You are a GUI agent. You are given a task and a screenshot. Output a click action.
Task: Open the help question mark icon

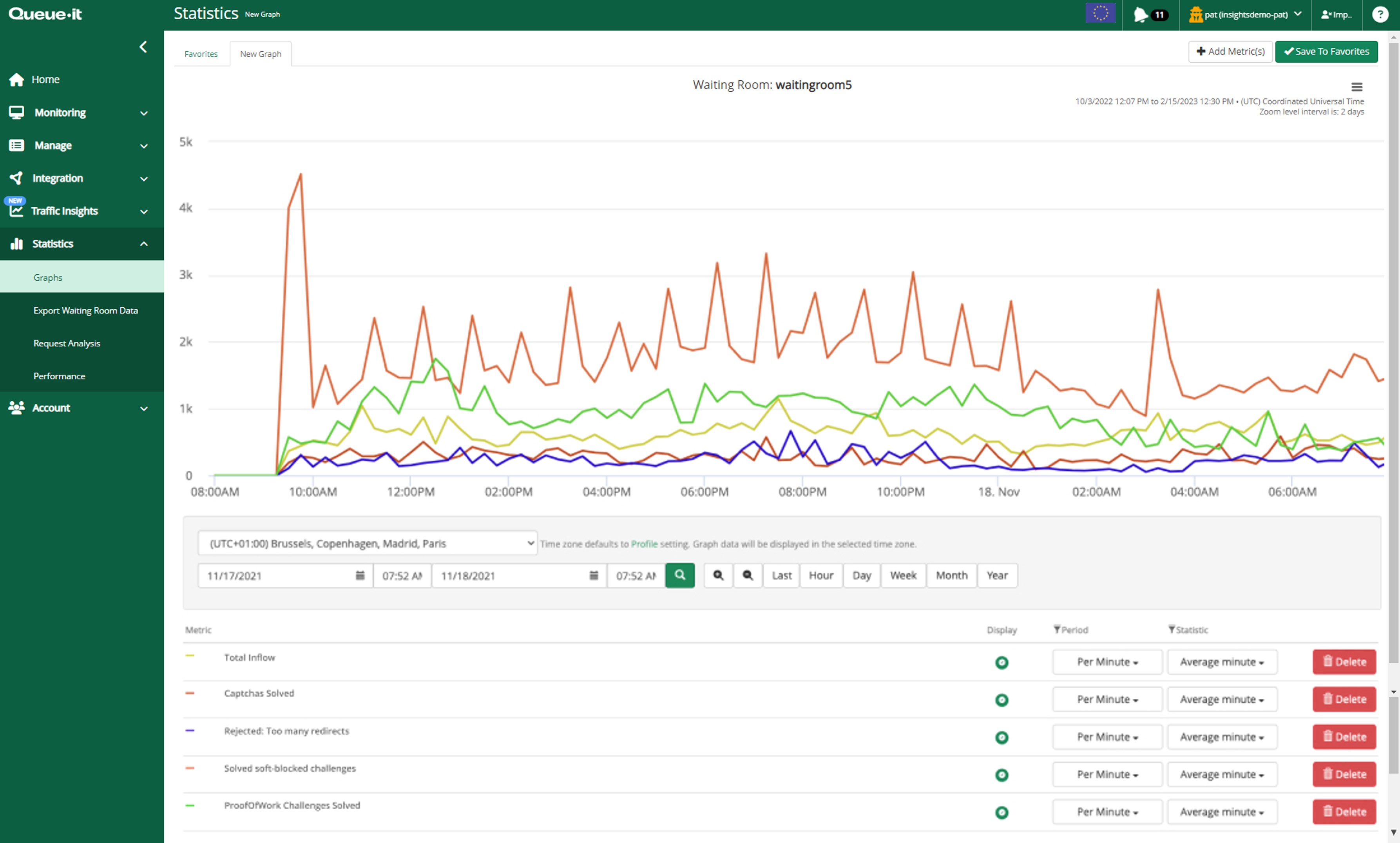[1380, 14]
